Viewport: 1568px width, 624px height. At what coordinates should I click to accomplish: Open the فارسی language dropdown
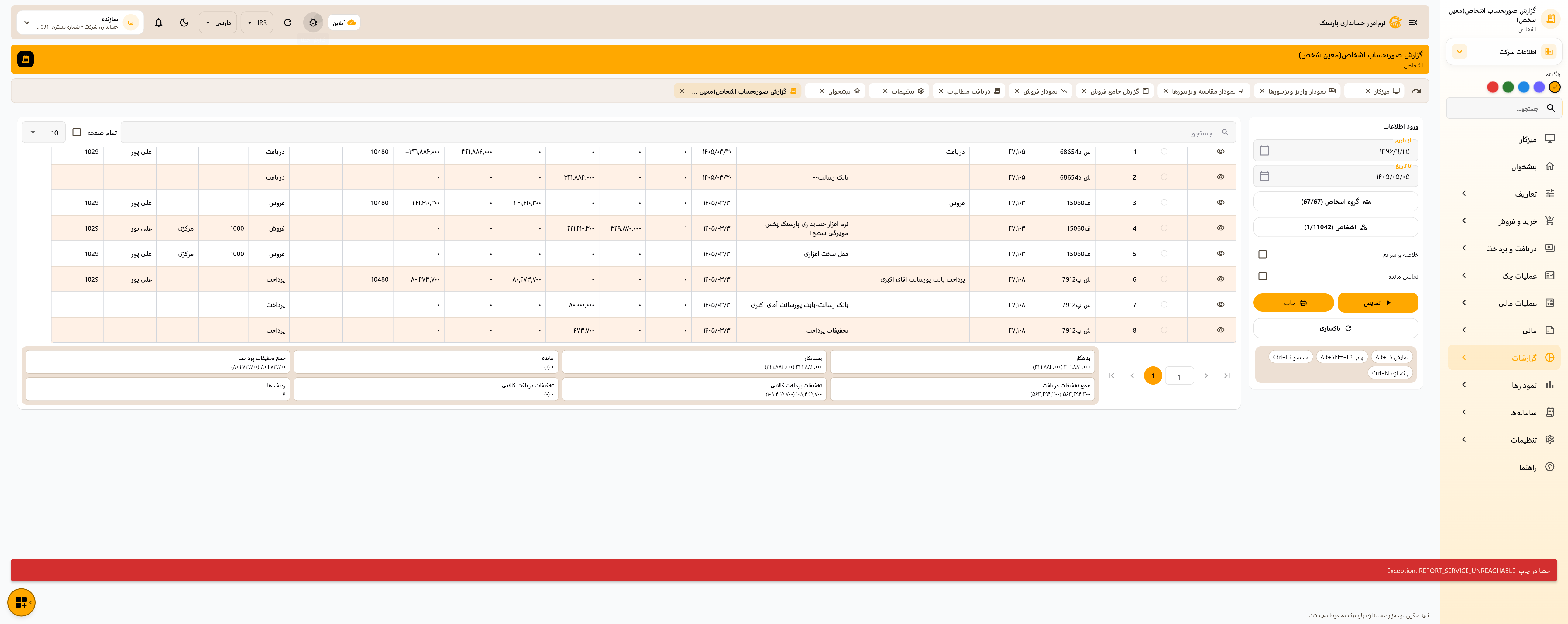218,22
